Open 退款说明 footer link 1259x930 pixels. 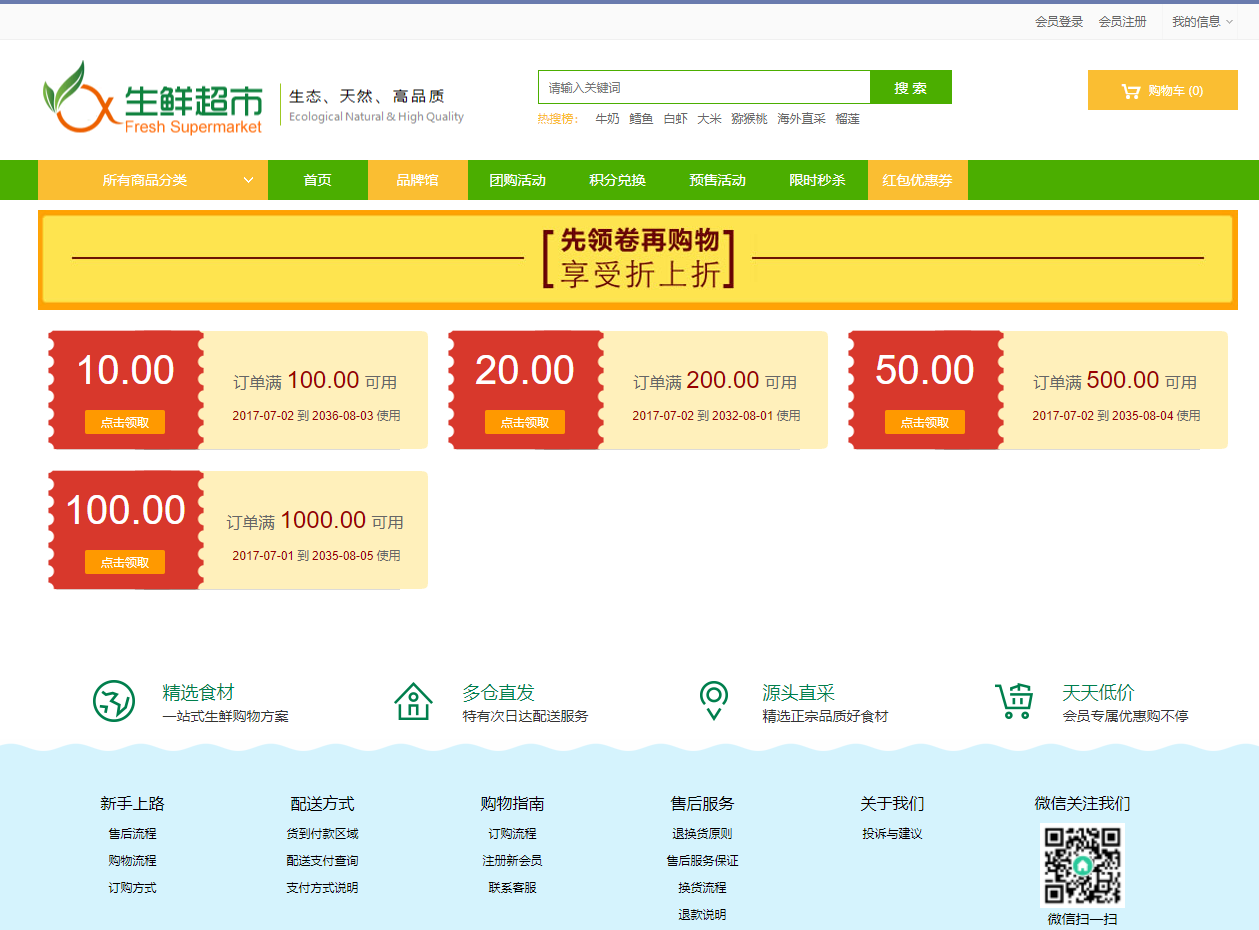702,915
